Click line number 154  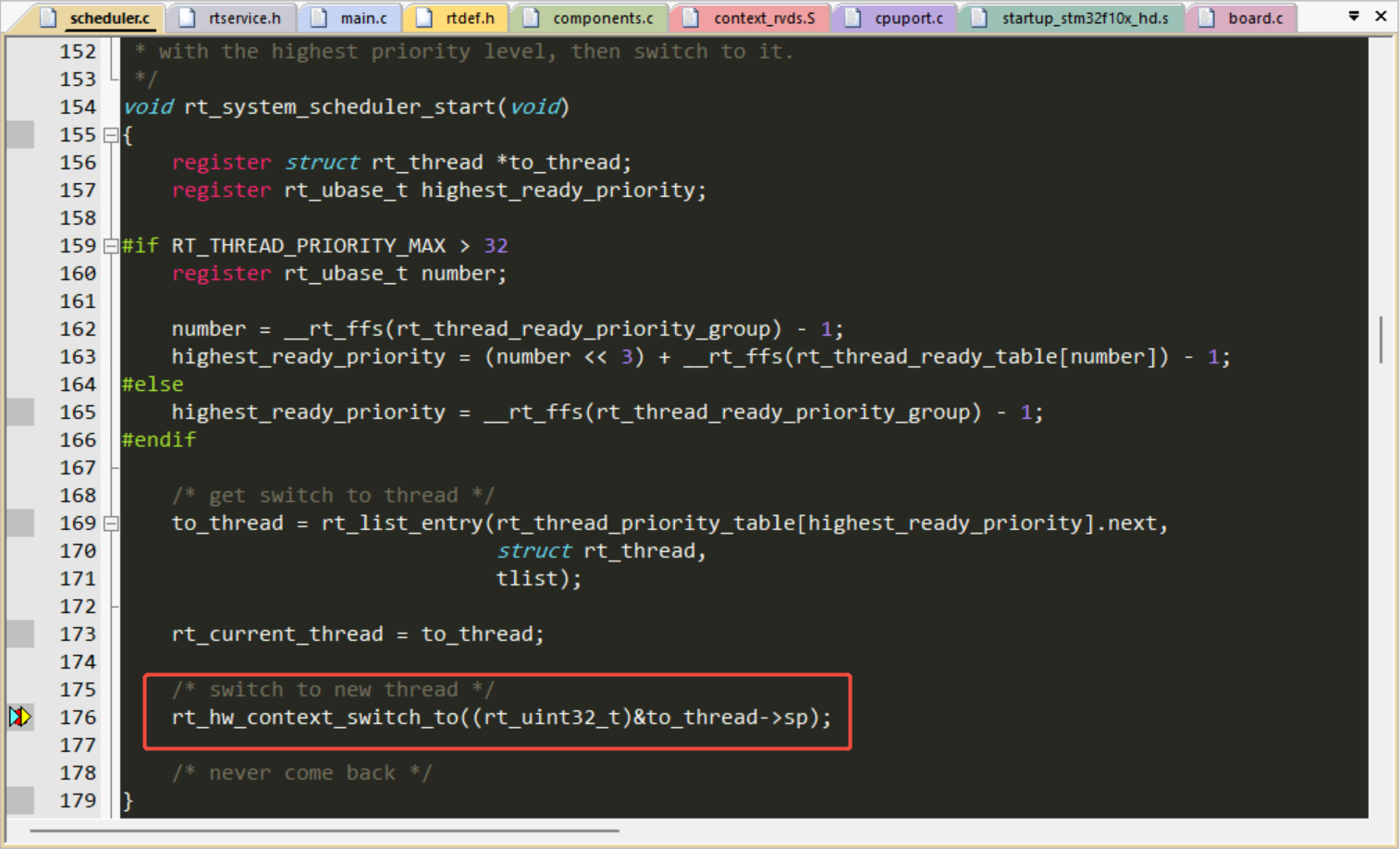78,107
